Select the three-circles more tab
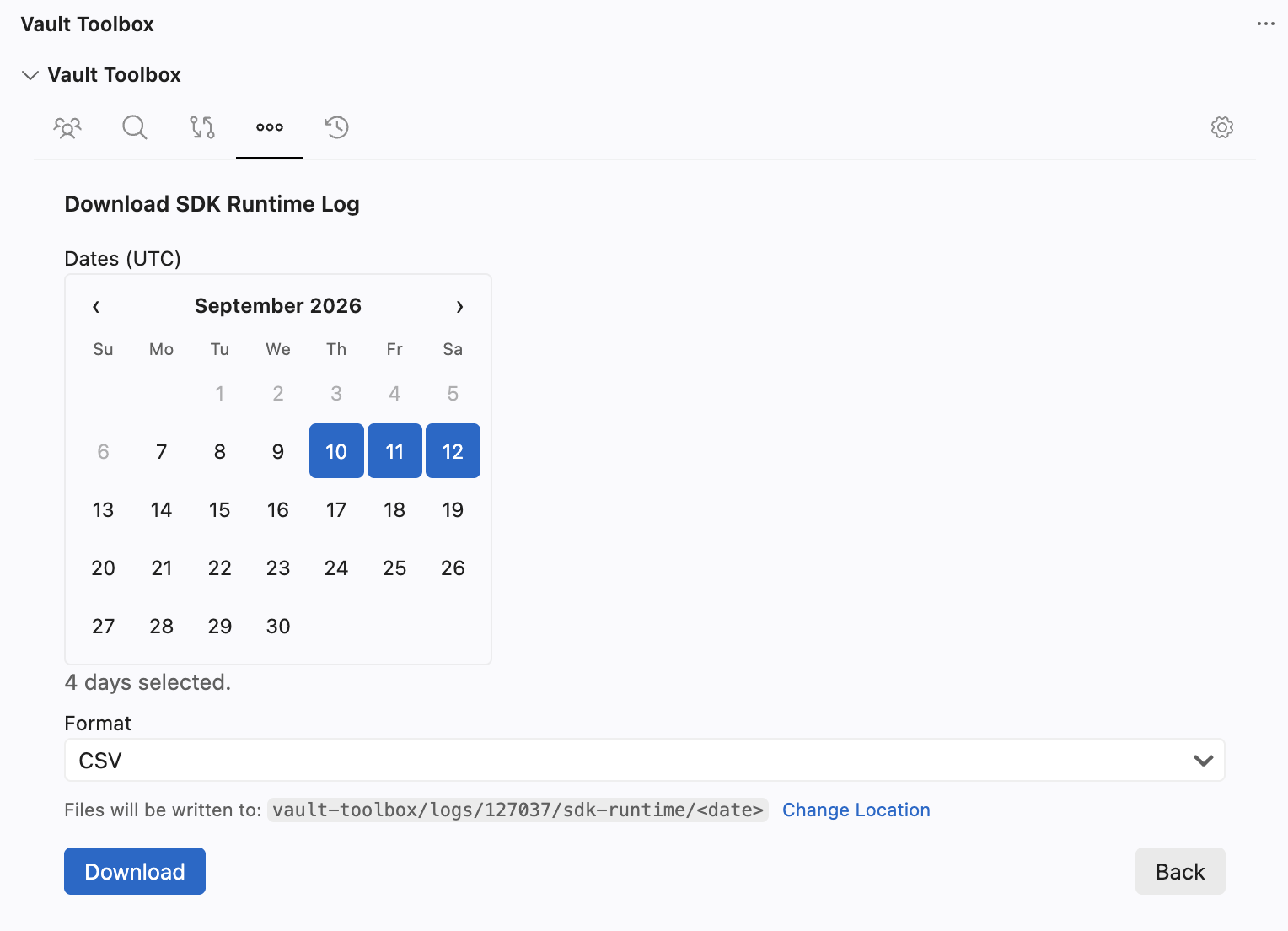The image size is (1288, 931). (x=270, y=127)
